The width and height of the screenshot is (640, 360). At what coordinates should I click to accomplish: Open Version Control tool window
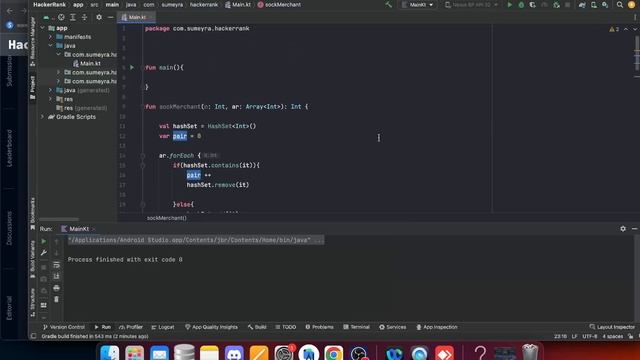(64, 327)
